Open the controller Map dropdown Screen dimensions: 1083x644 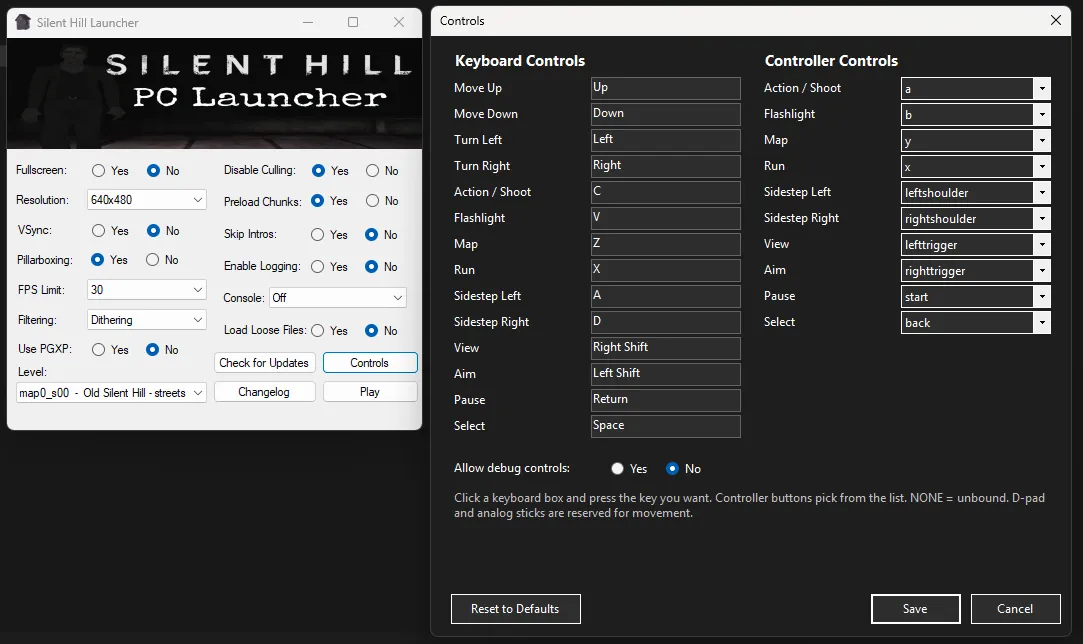tap(975, 141)
